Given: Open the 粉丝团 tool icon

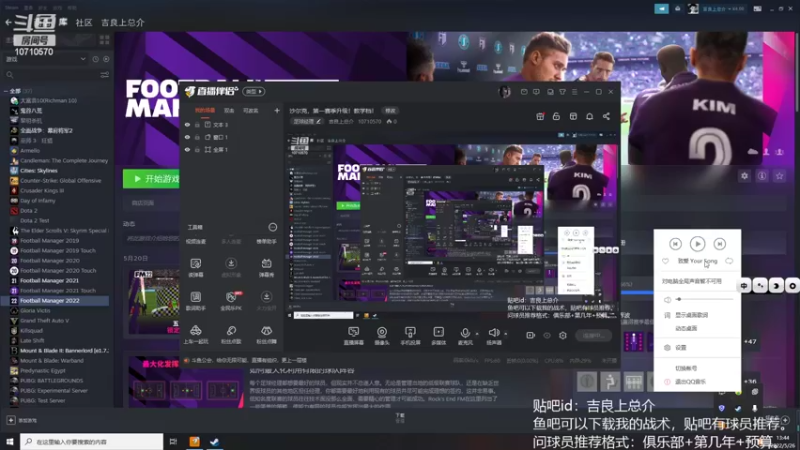Looking at the screenshot, I should [x=266, y=334].
